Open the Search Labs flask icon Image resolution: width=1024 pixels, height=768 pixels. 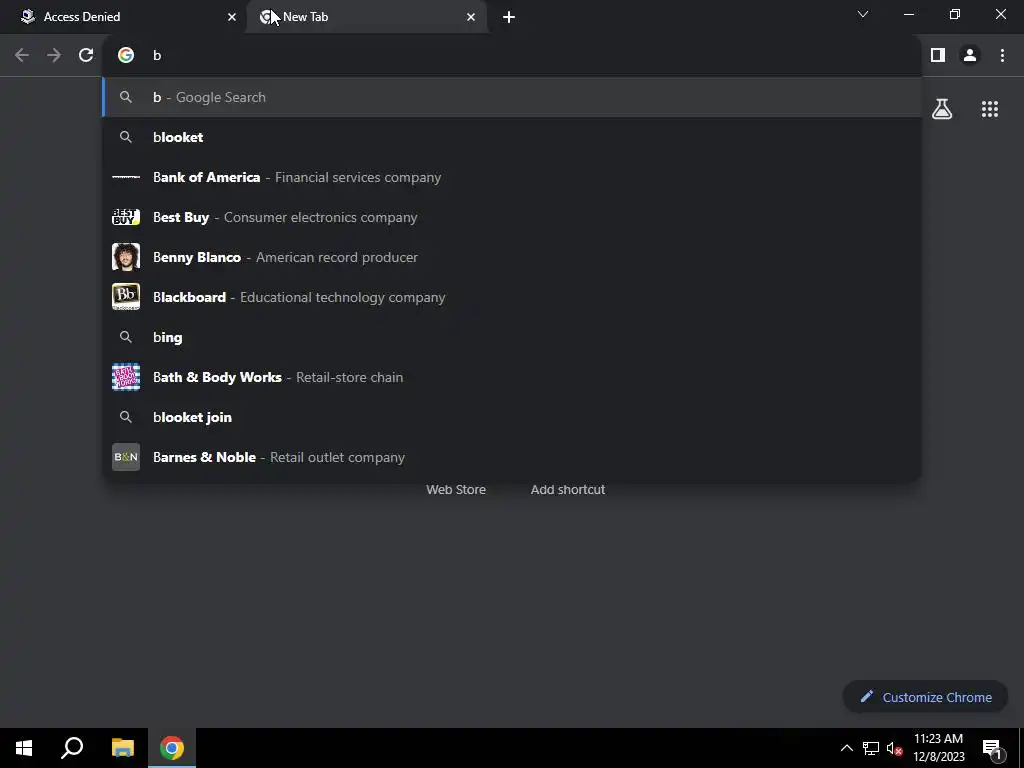942,109
